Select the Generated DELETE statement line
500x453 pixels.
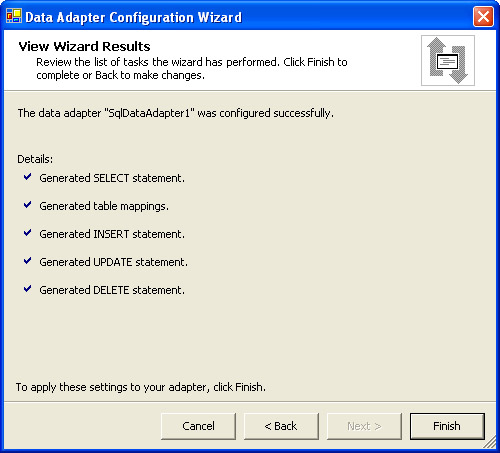pos(112,290)
